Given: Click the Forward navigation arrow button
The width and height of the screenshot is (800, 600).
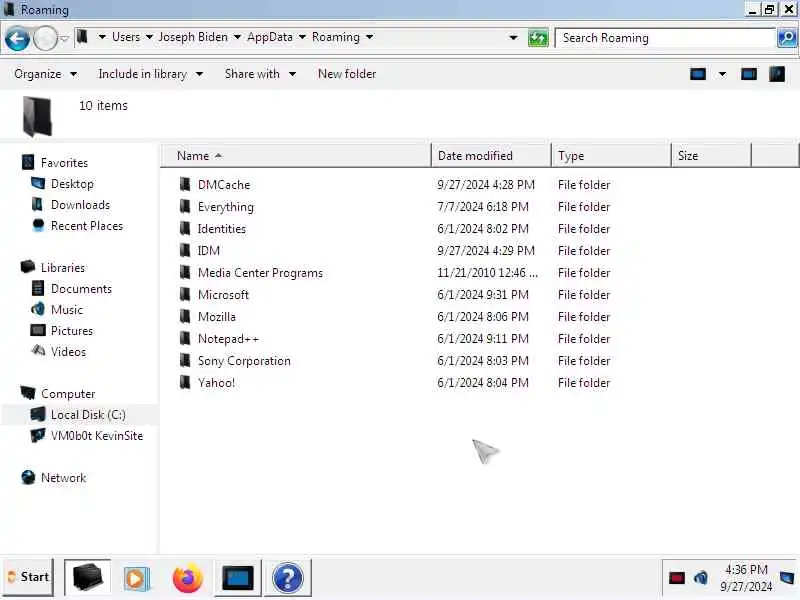Looking at the screenshot, I should pos(45,39).
